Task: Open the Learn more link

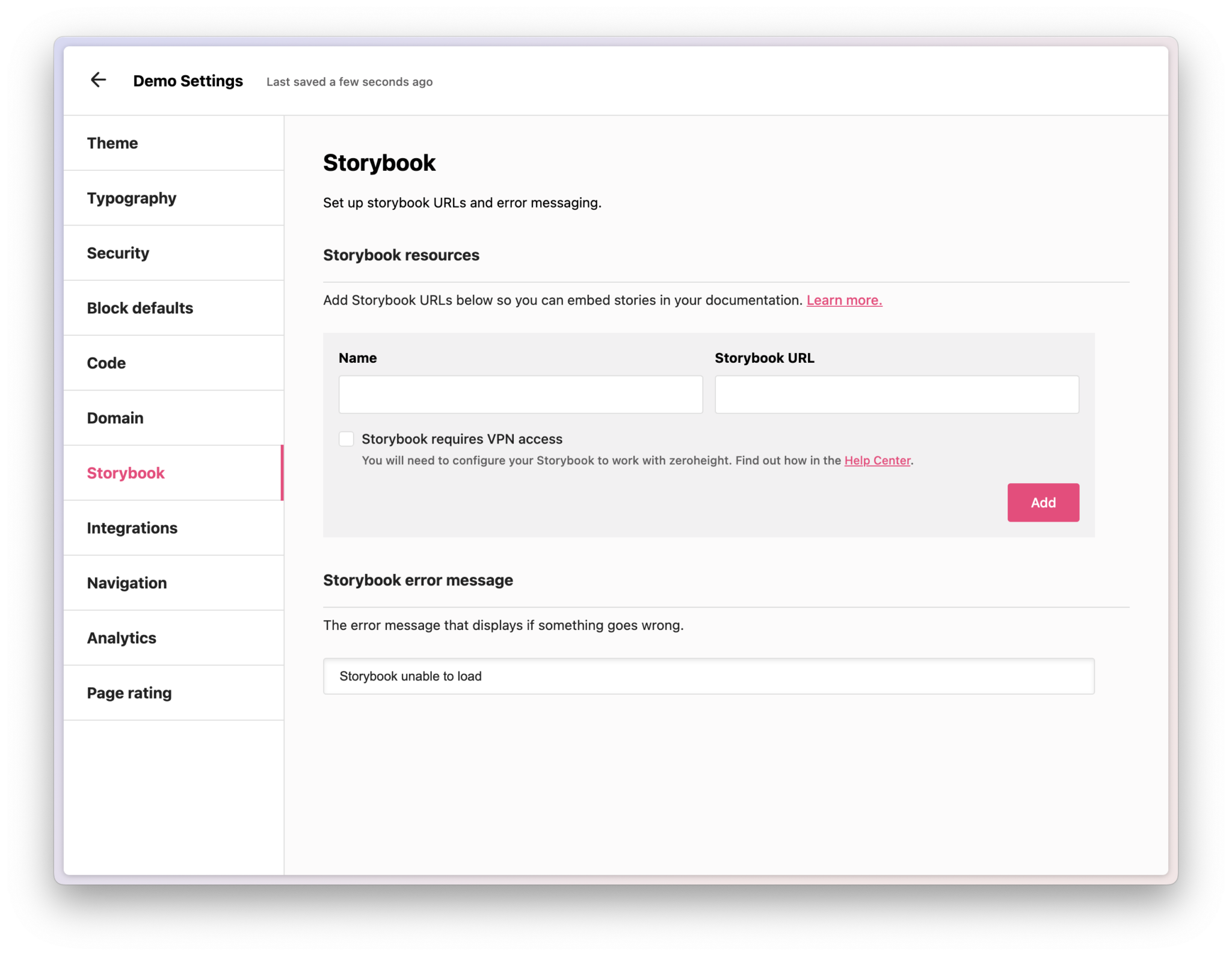Action: click(844, 300)
